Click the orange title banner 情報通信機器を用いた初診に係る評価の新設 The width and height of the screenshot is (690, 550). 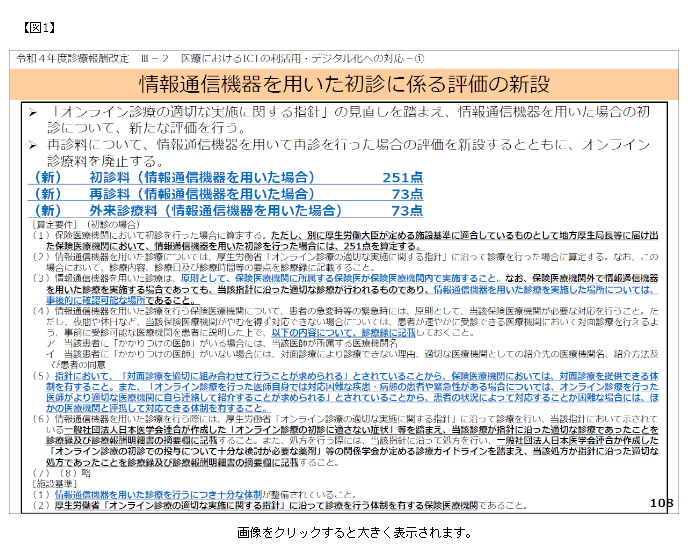coord(344,82)
